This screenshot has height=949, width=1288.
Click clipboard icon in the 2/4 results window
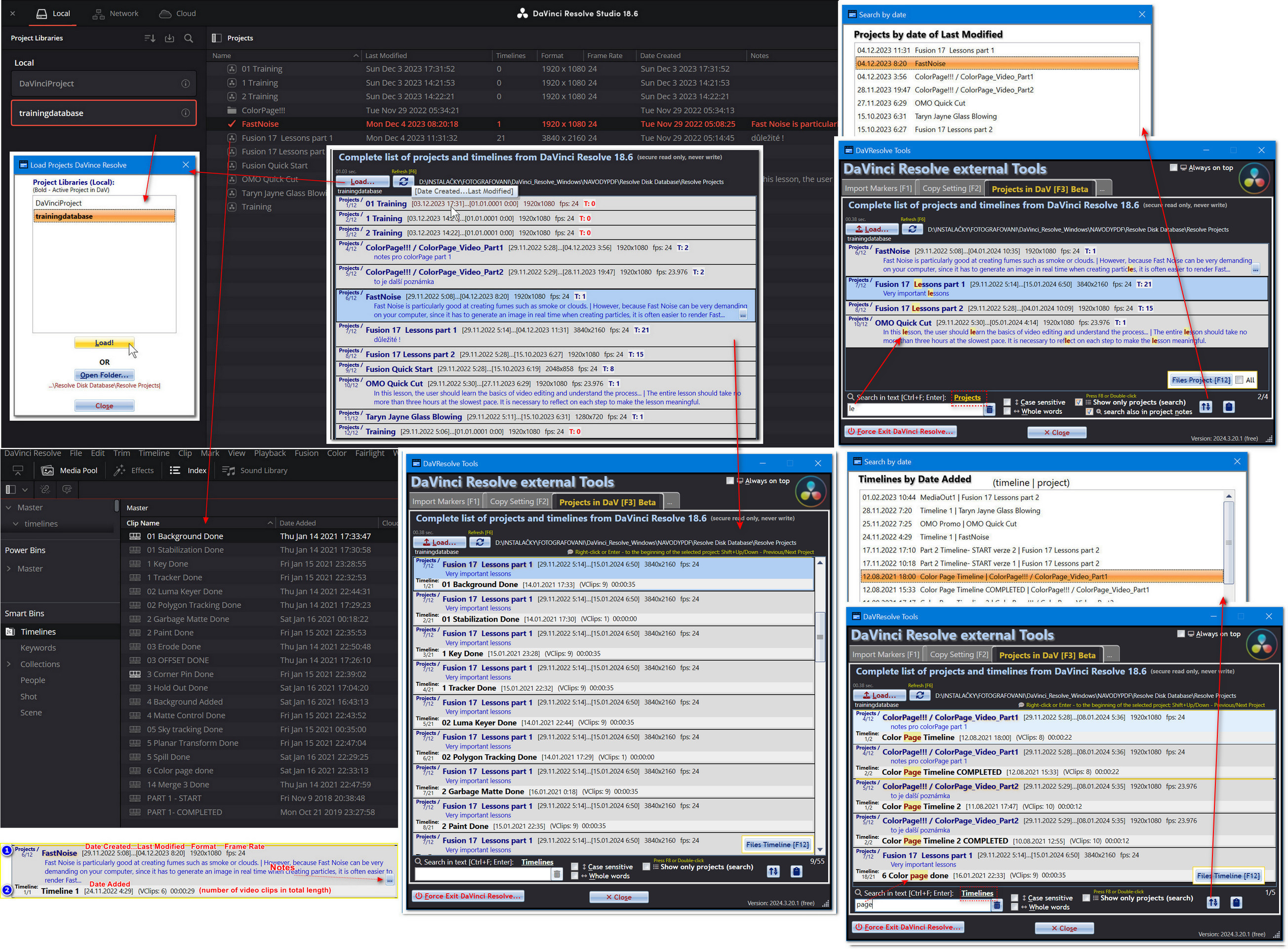click(x=1229, y=407)
